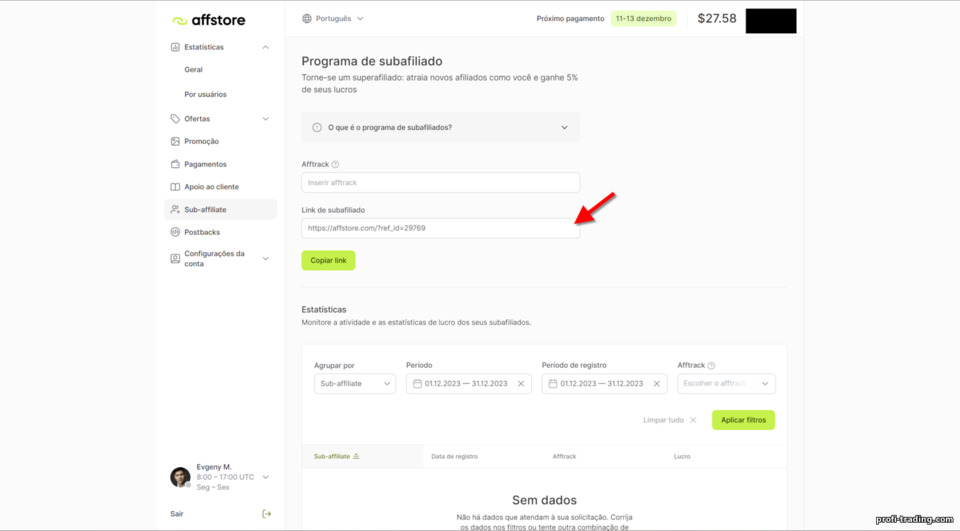Click the Copiar link button

tap(328, 260)
